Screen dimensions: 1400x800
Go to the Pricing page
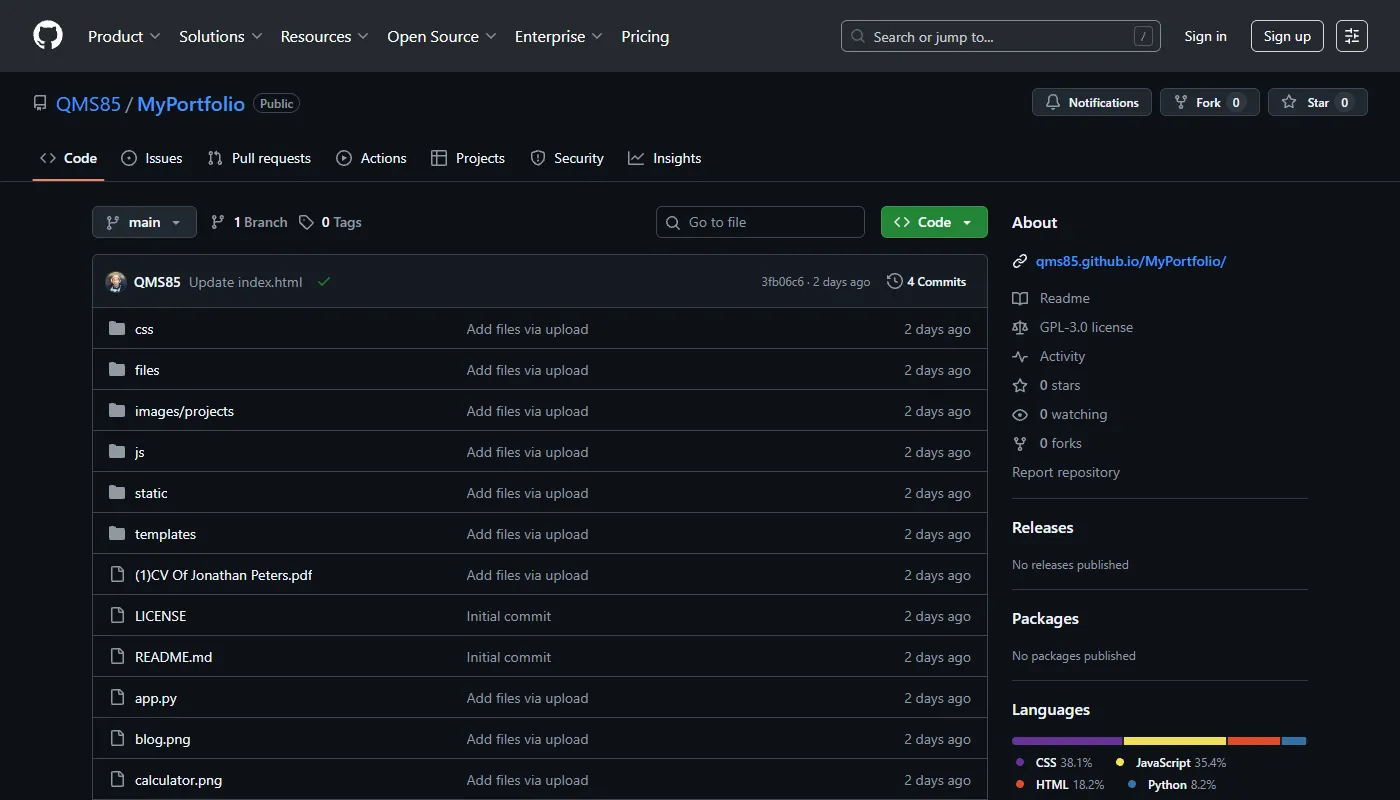coord(645,36)
